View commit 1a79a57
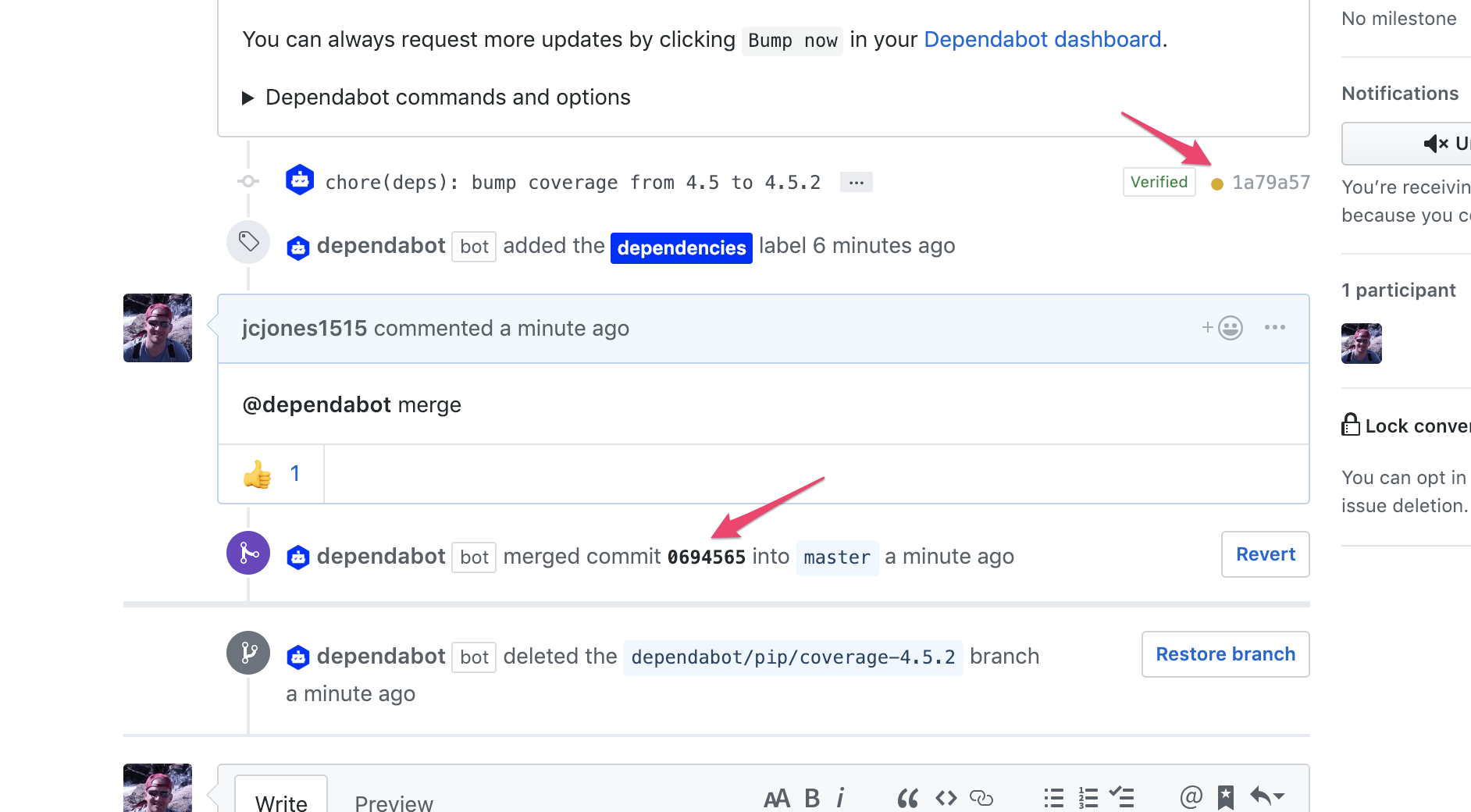This screenshot has height=812, width=1471. 1270,182
